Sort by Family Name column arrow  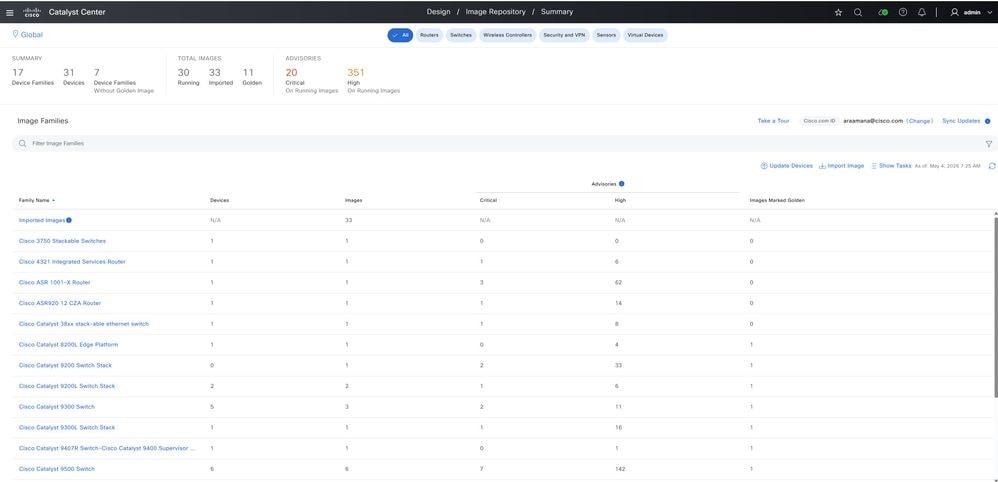tap(53, 201)
